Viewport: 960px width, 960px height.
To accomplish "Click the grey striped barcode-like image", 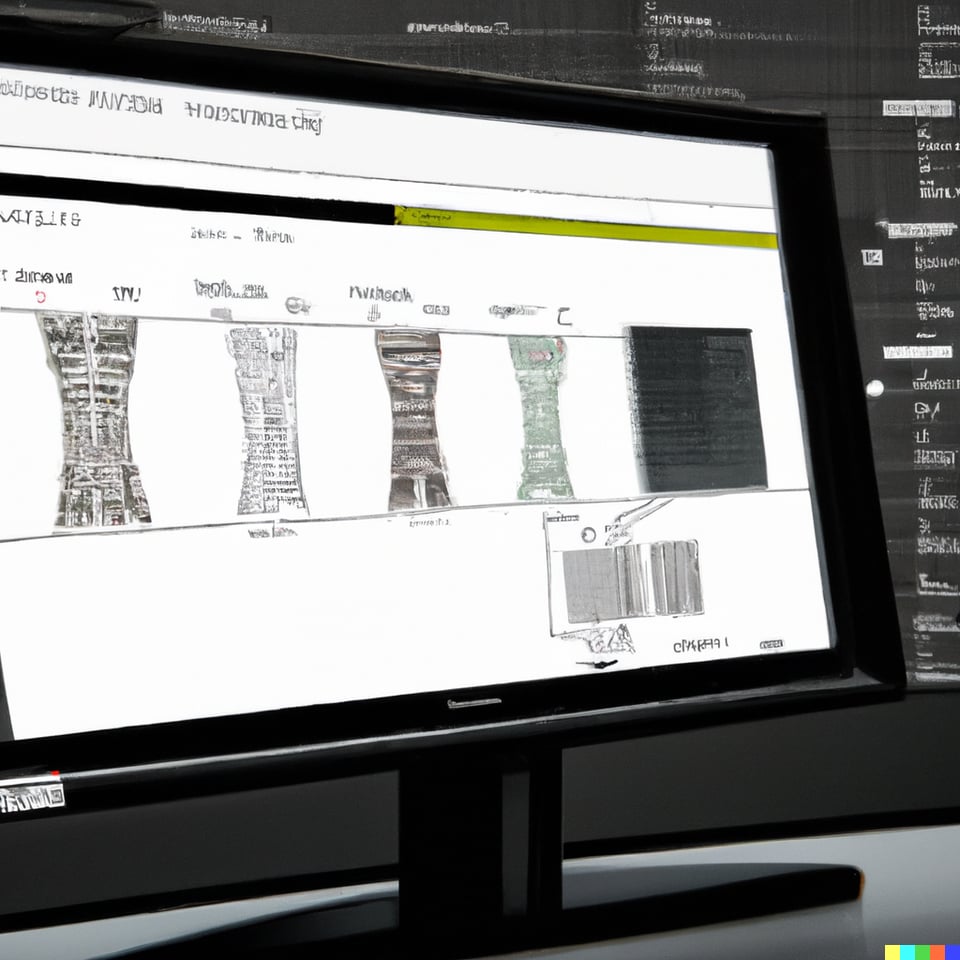I will click(632, 580).
